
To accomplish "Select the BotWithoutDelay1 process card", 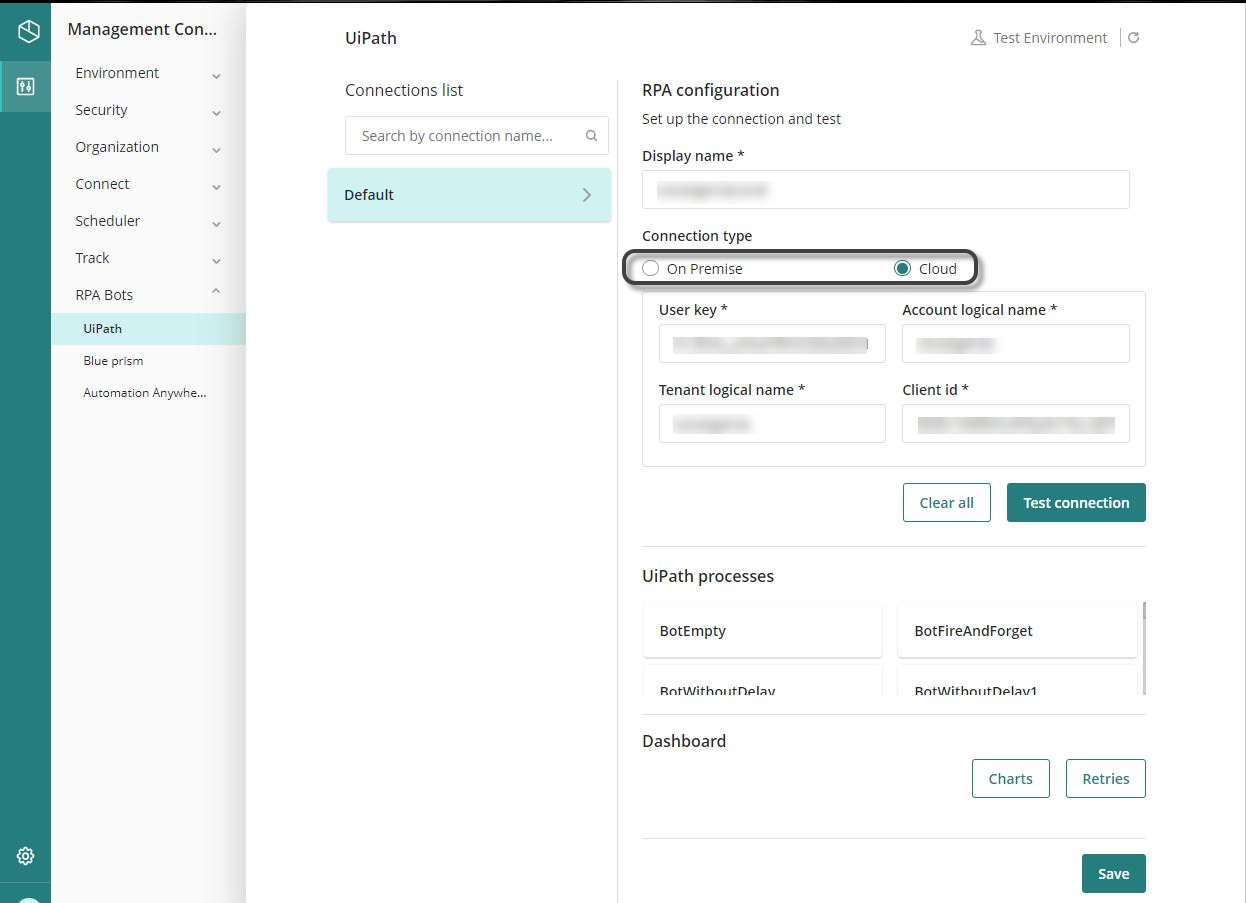I will (1017, 681).
